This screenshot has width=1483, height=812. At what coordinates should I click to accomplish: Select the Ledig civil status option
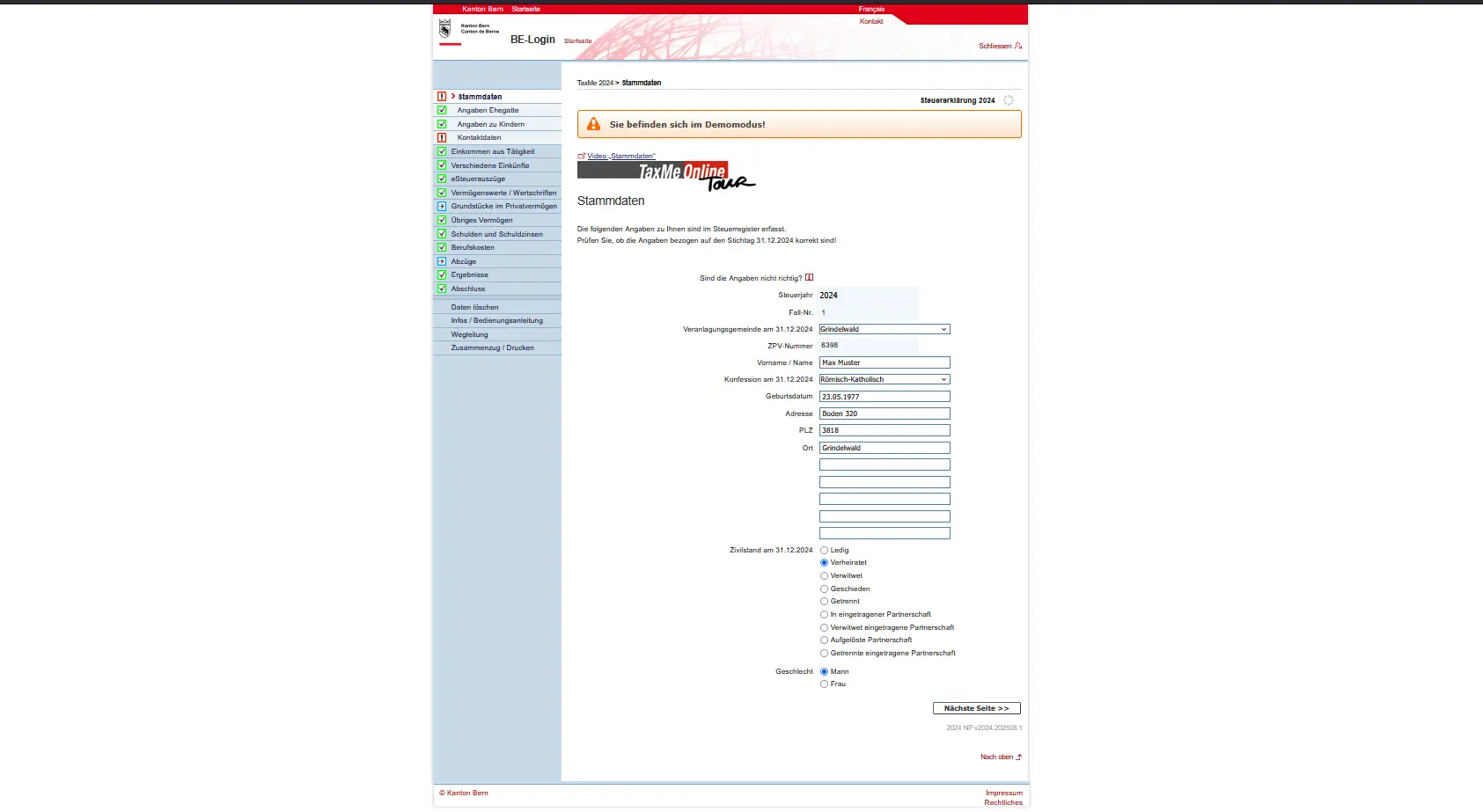(x=825, y=550)
